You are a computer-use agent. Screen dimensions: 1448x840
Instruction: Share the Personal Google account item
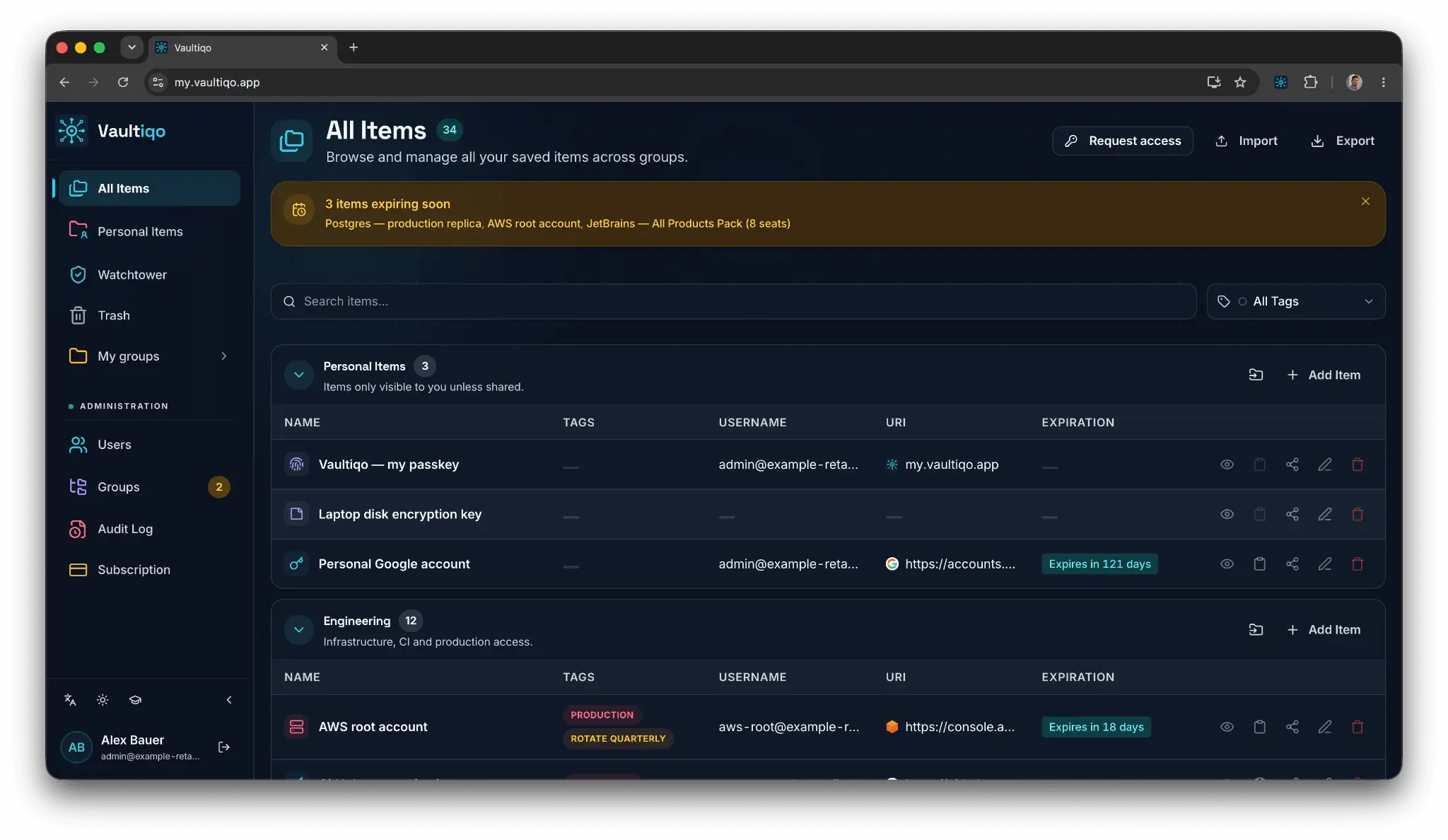tap(1292, 564)
